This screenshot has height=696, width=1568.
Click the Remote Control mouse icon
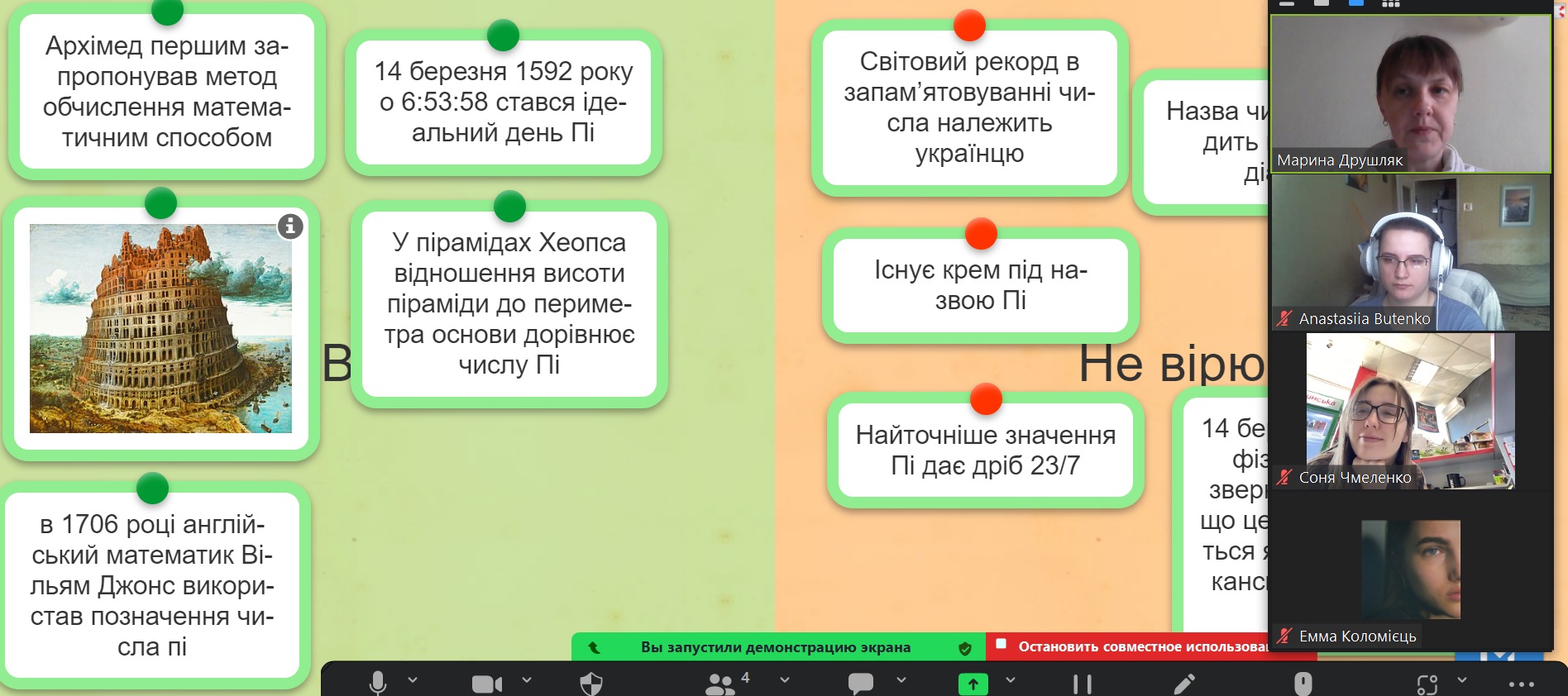coord(1303,684)
